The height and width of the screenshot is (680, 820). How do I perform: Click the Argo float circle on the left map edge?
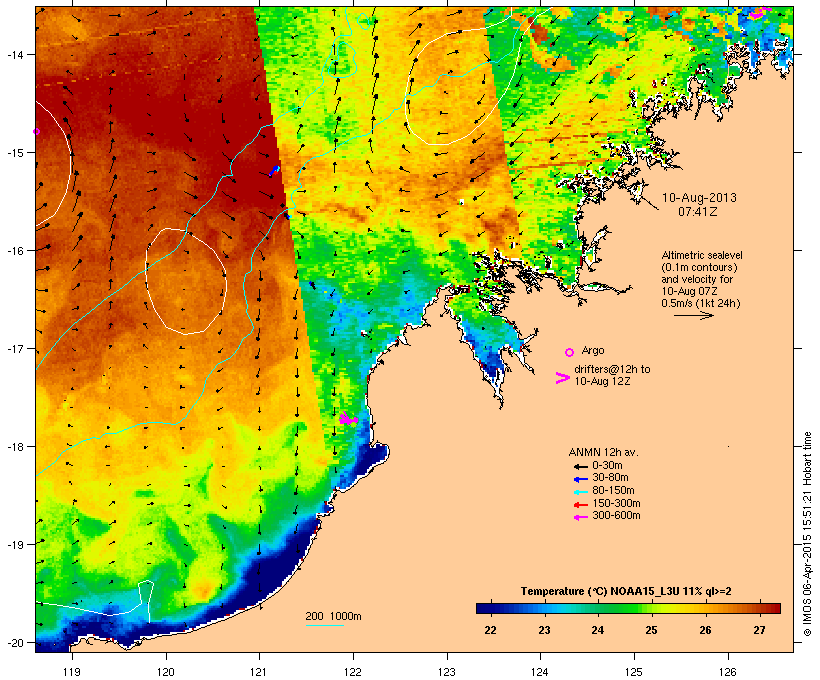coord(36,131)
